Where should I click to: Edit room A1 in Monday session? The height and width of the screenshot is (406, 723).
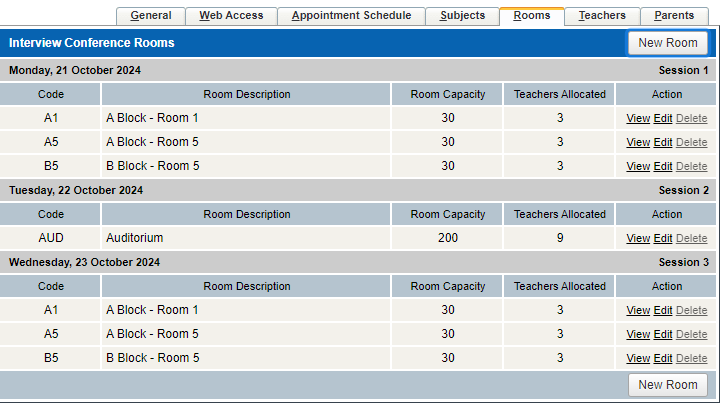coord(663,118)
